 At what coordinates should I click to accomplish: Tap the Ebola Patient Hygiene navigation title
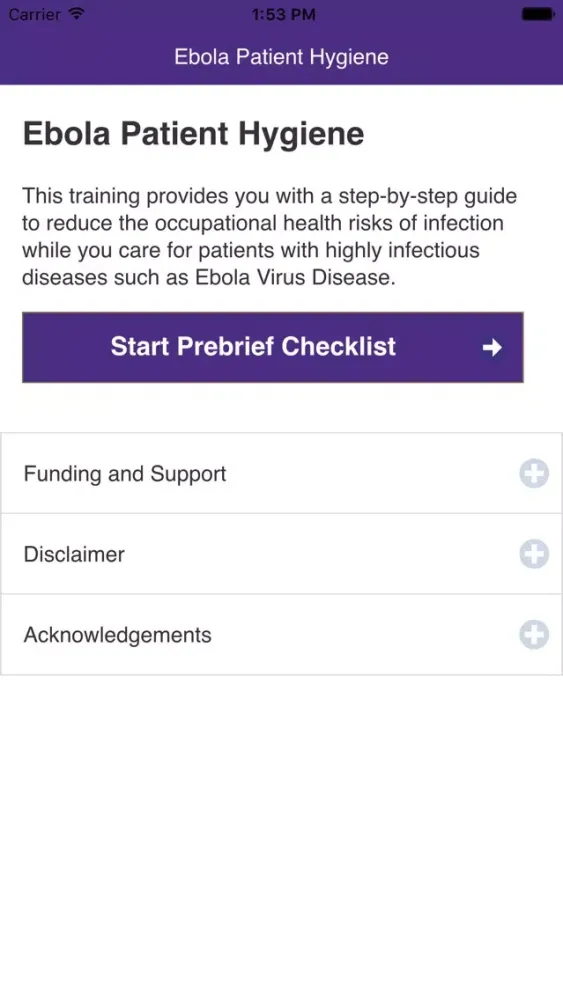tap(281, 57)
